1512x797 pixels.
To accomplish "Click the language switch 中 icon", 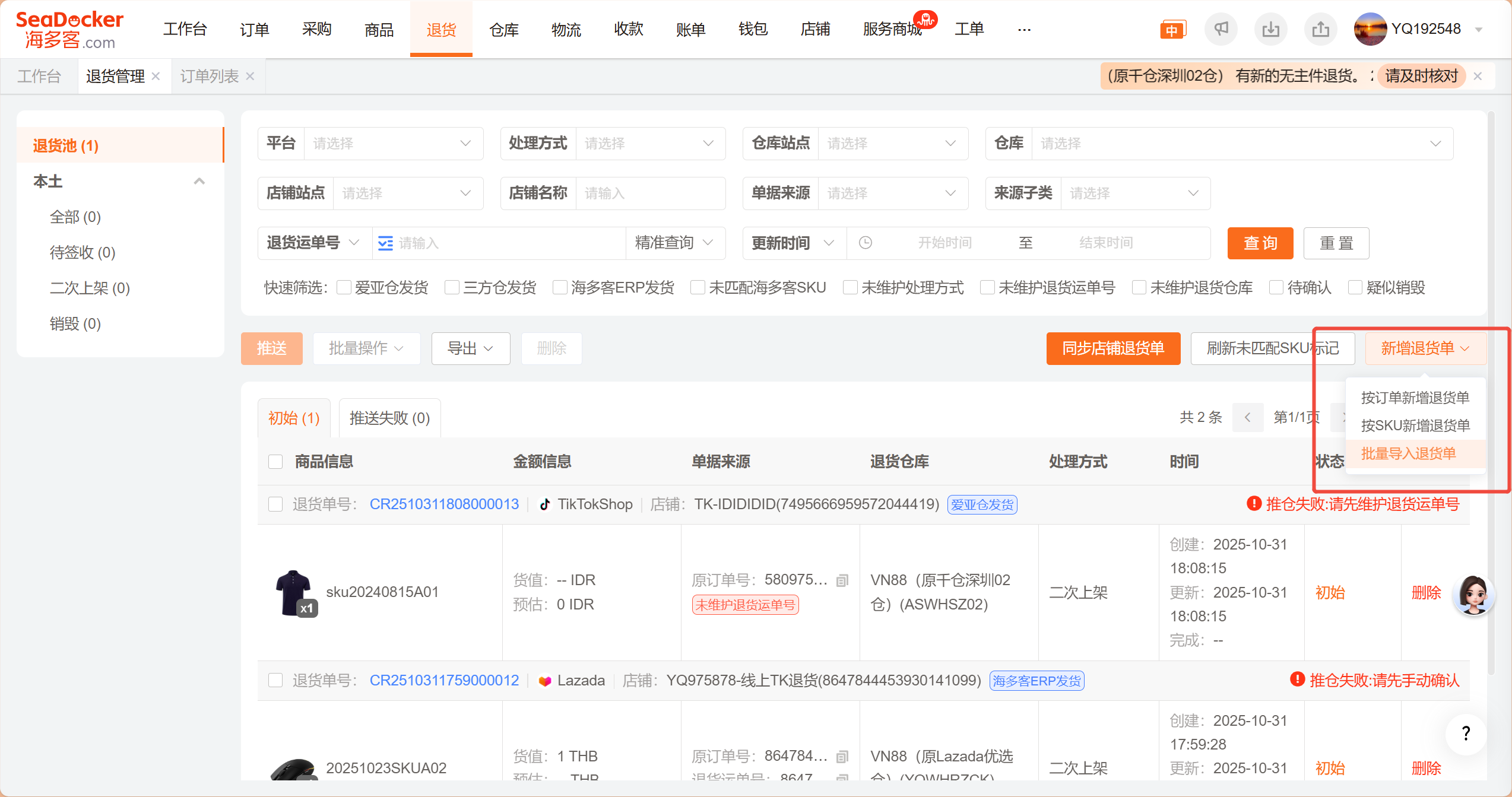I will (x=1172, y=30).
